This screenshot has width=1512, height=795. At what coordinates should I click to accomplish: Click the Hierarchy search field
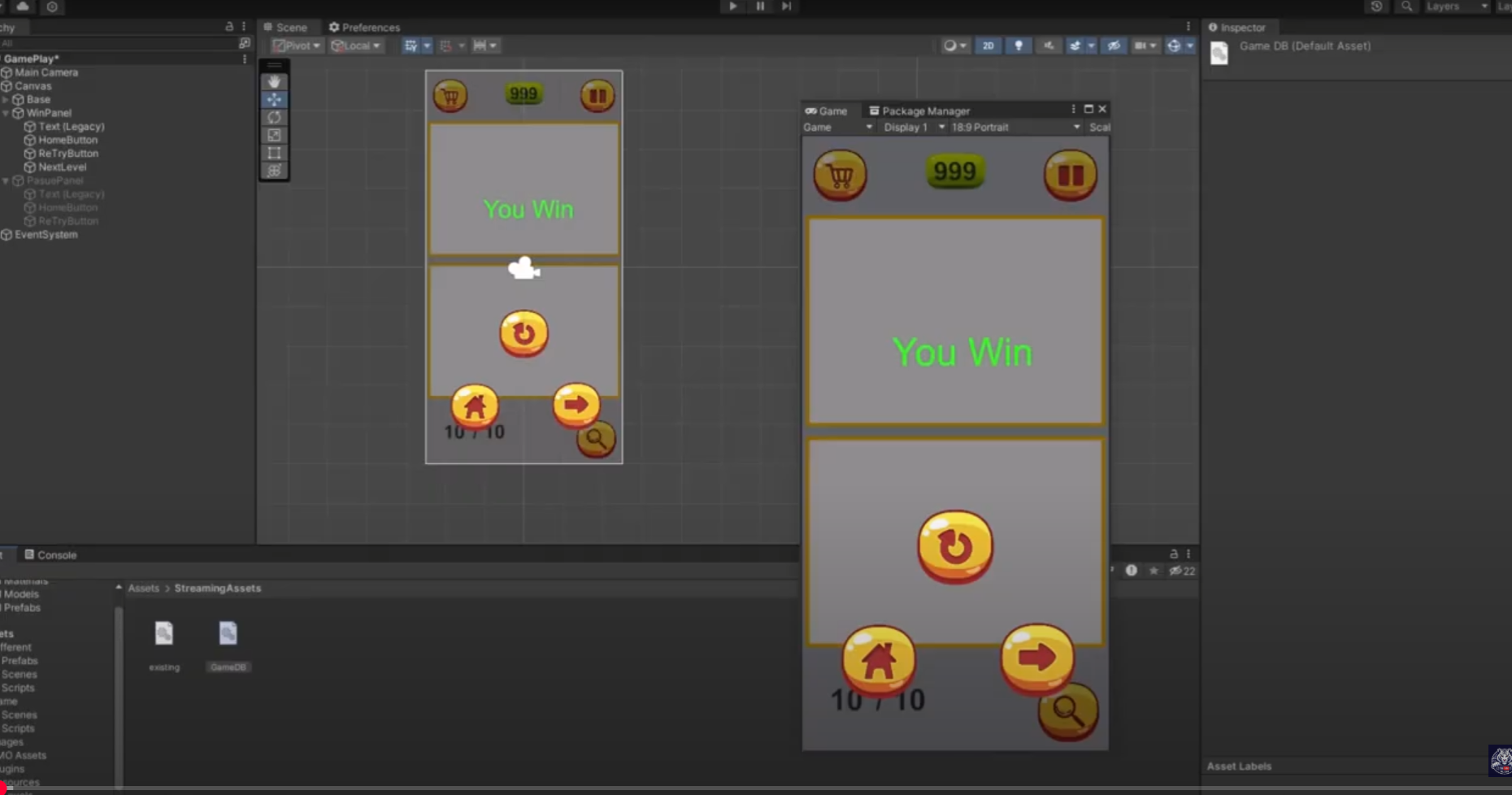[118, 43]
